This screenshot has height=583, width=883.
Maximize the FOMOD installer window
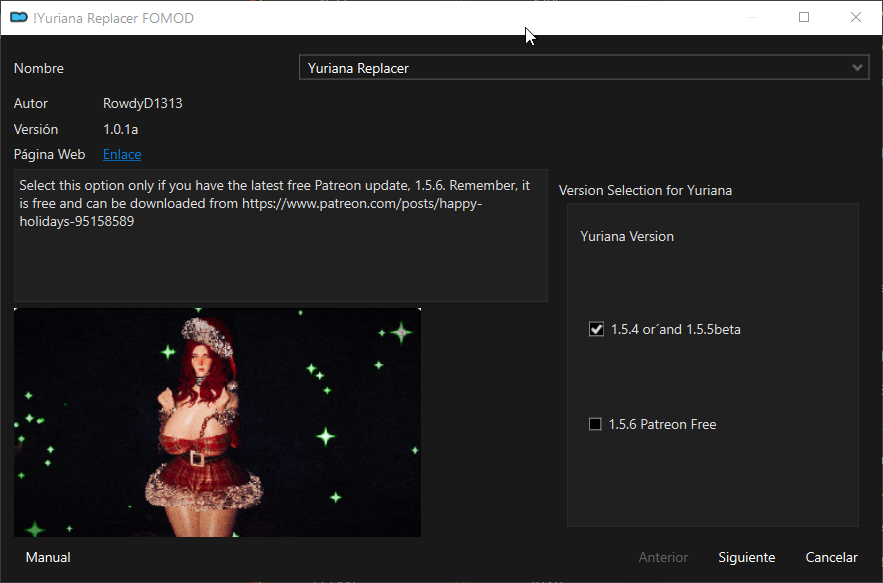[x=804, y=17]
